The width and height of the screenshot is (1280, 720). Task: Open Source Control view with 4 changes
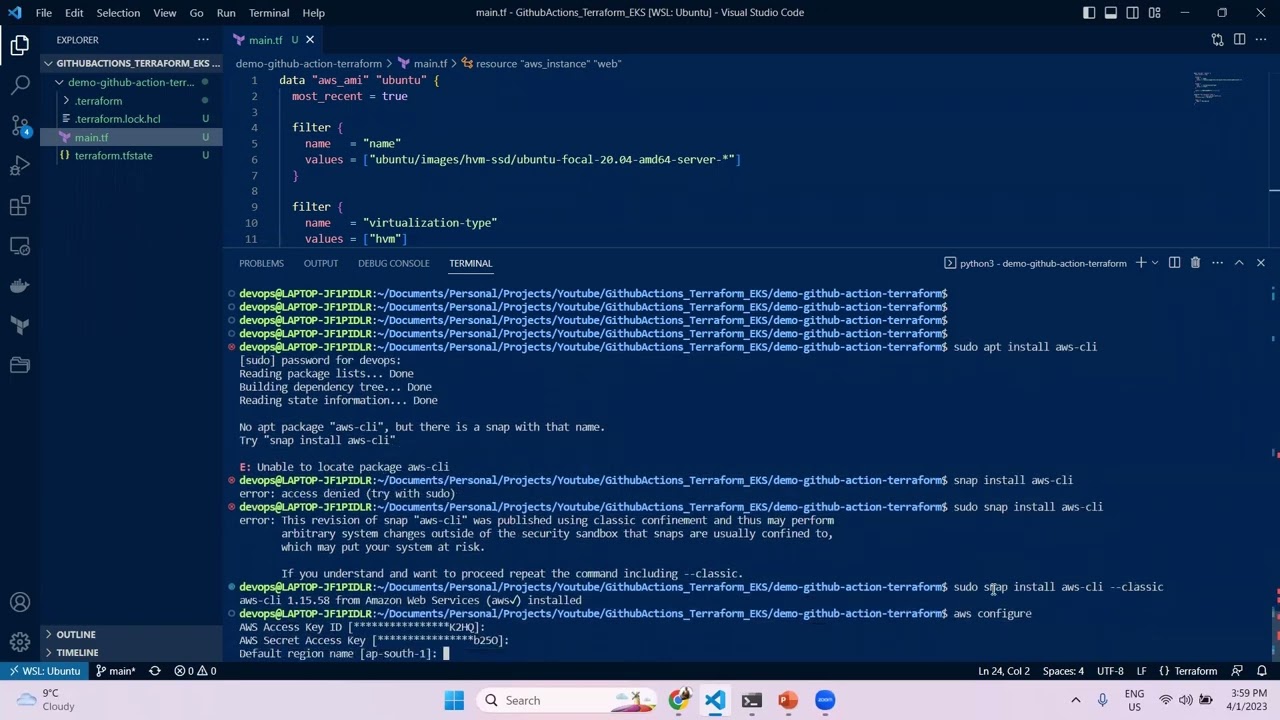[20, 126]
